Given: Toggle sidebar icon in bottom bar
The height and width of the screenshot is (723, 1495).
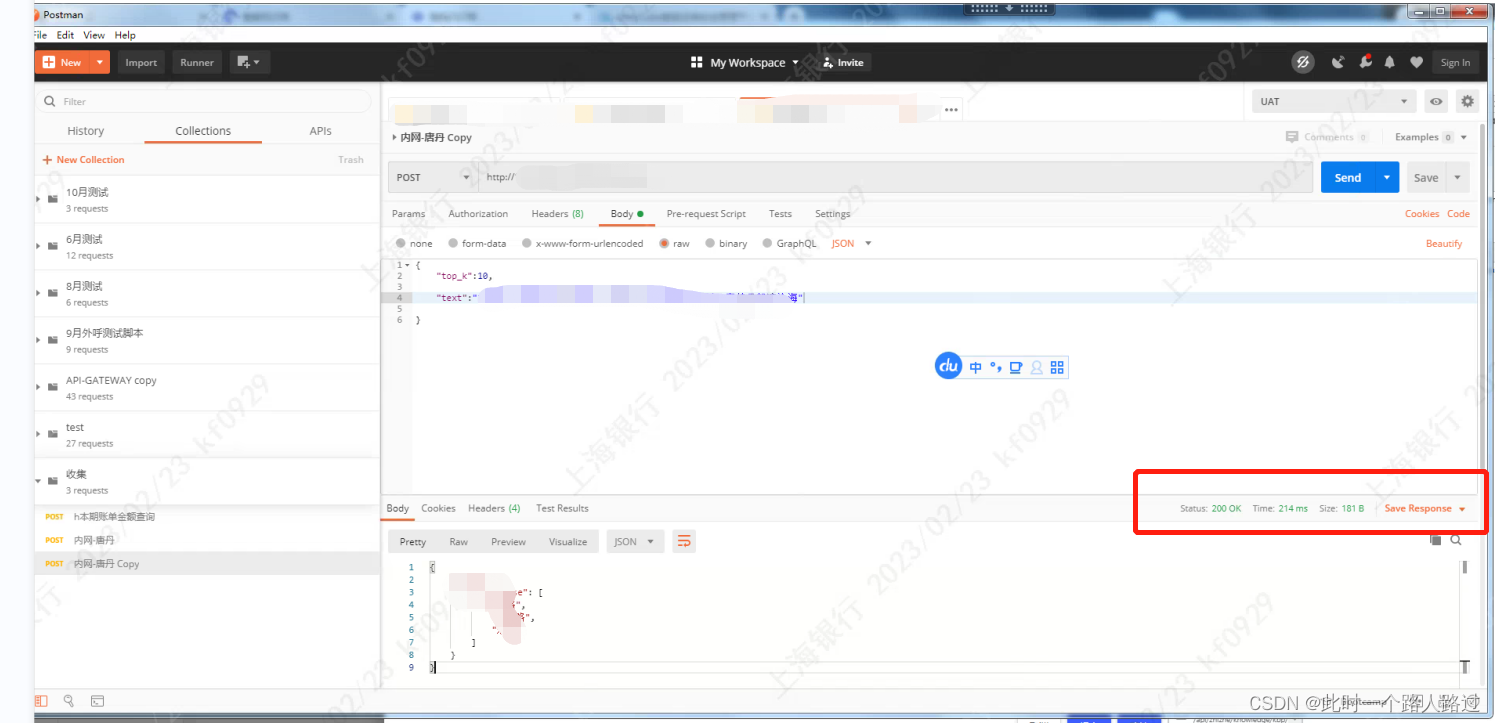Looking at the screenshot, I should click(x=42, y=701).
